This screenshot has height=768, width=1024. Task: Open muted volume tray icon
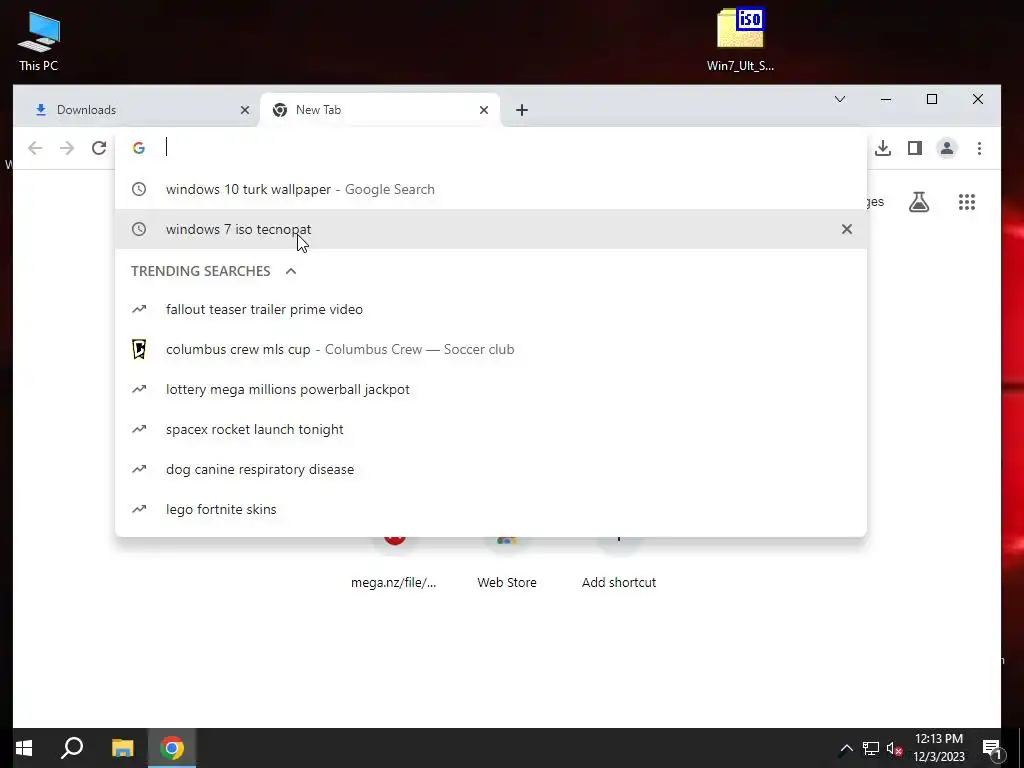895,748
